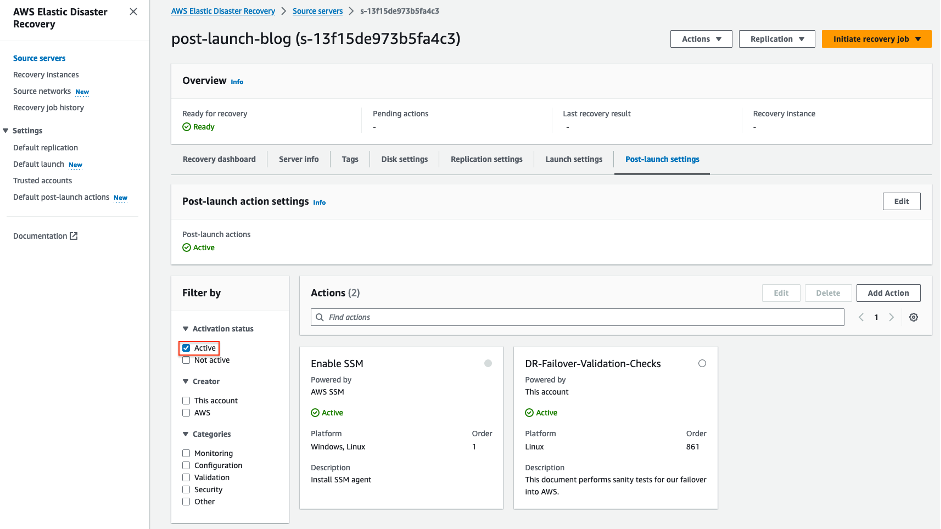Select the DR-Failover-Validation-Checks radio button
The height and width of the screenshot is (529, 941).
coord(702,363)
